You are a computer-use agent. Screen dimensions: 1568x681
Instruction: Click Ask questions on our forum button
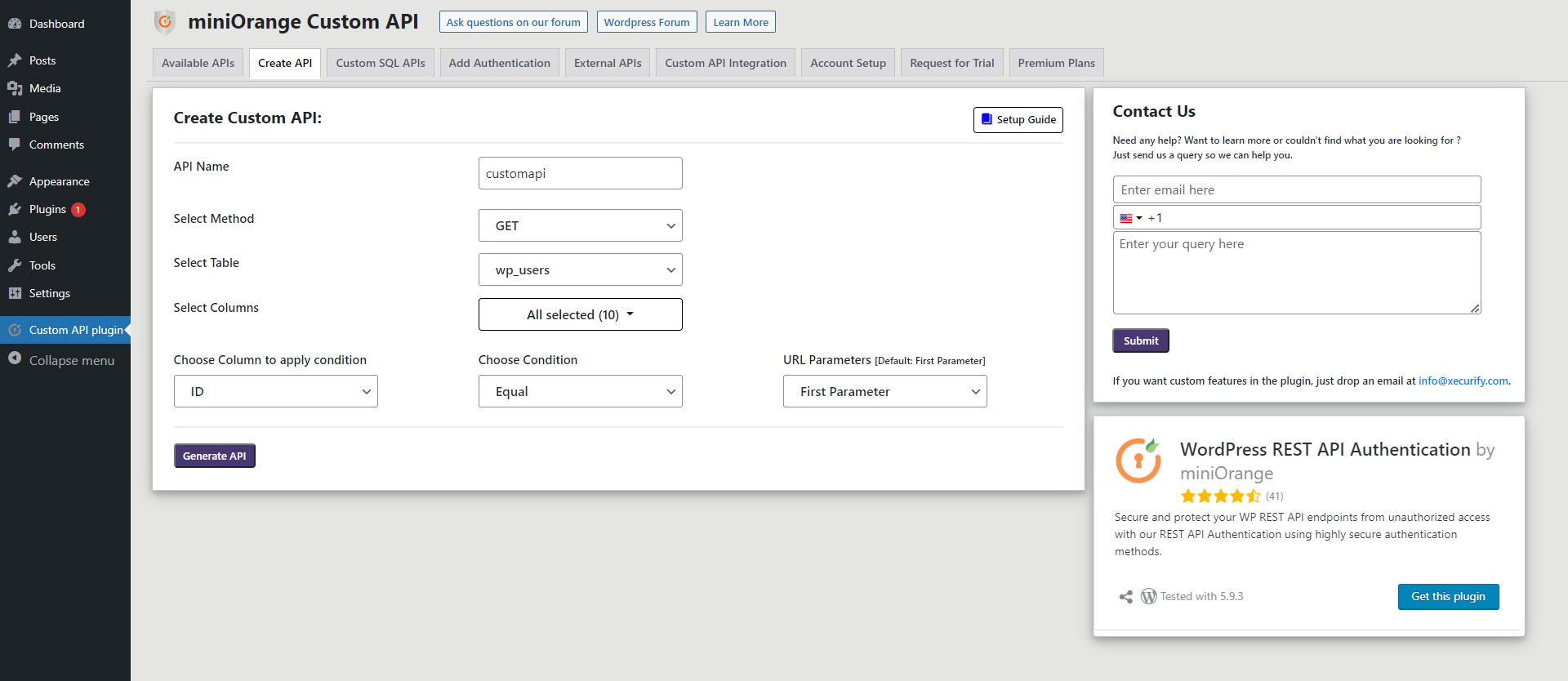pos(514,22)
